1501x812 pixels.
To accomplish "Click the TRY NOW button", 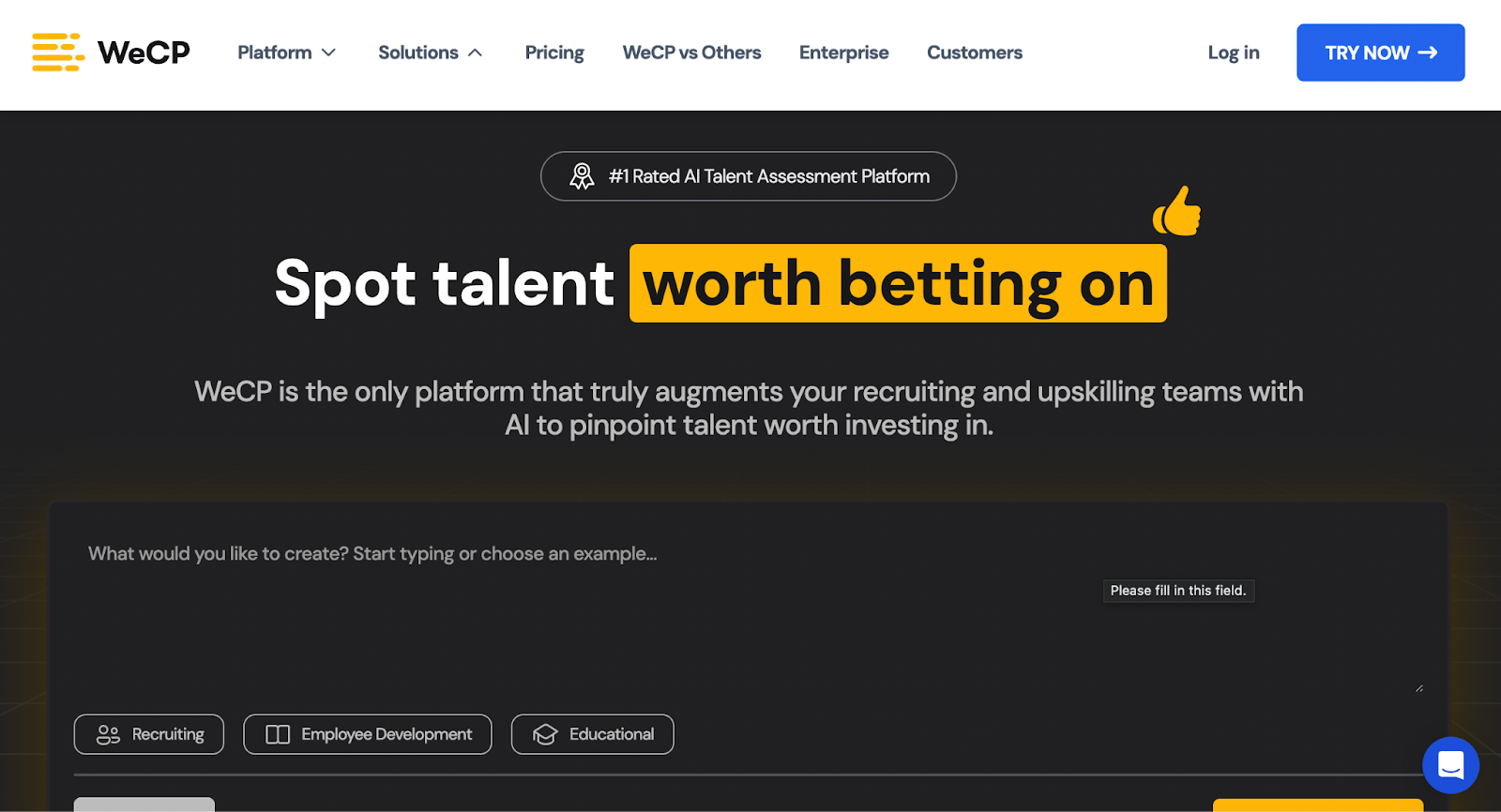I will click(x=1379, y=53).
